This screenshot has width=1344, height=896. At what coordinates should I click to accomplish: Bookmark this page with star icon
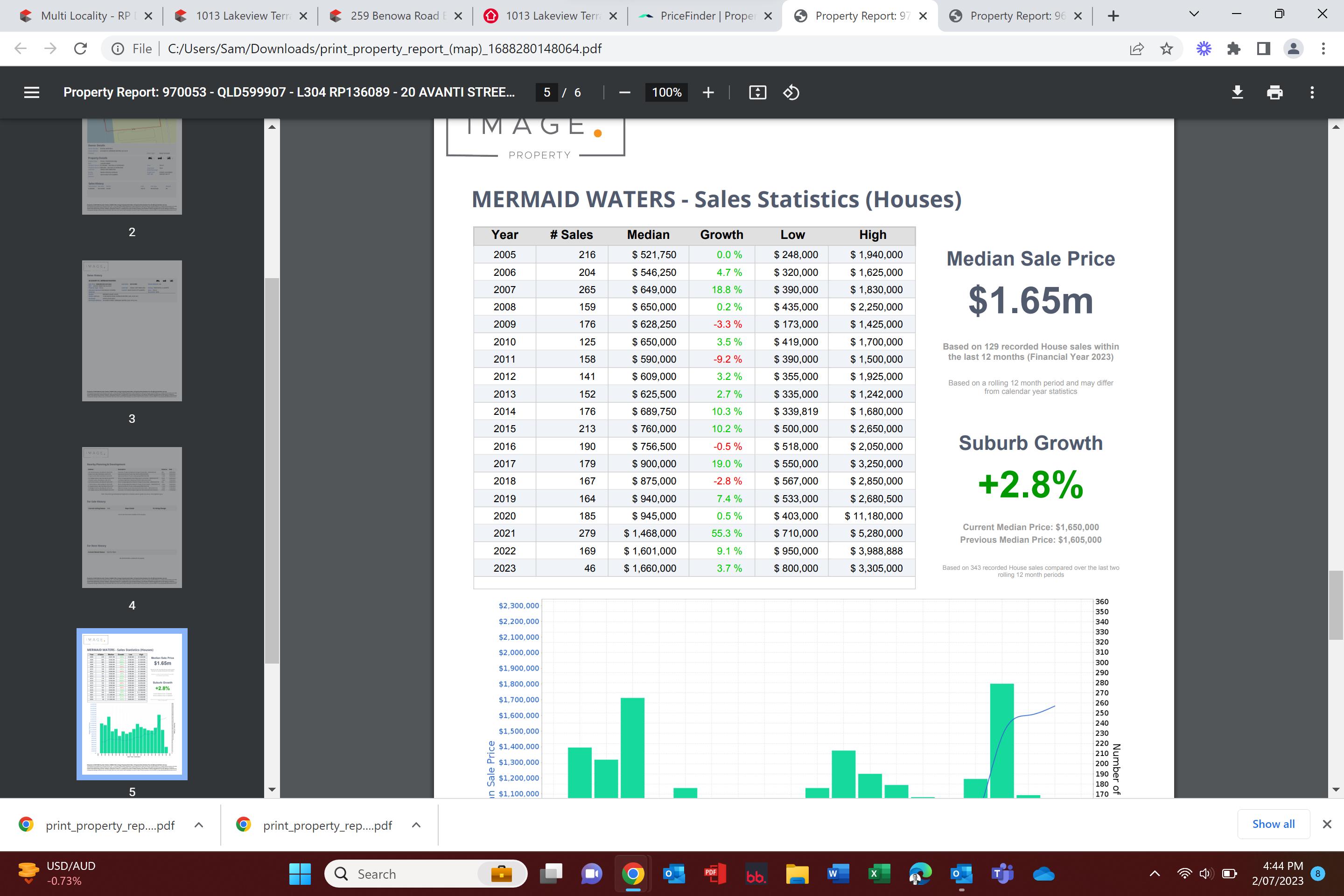[x=1167, y=49]
